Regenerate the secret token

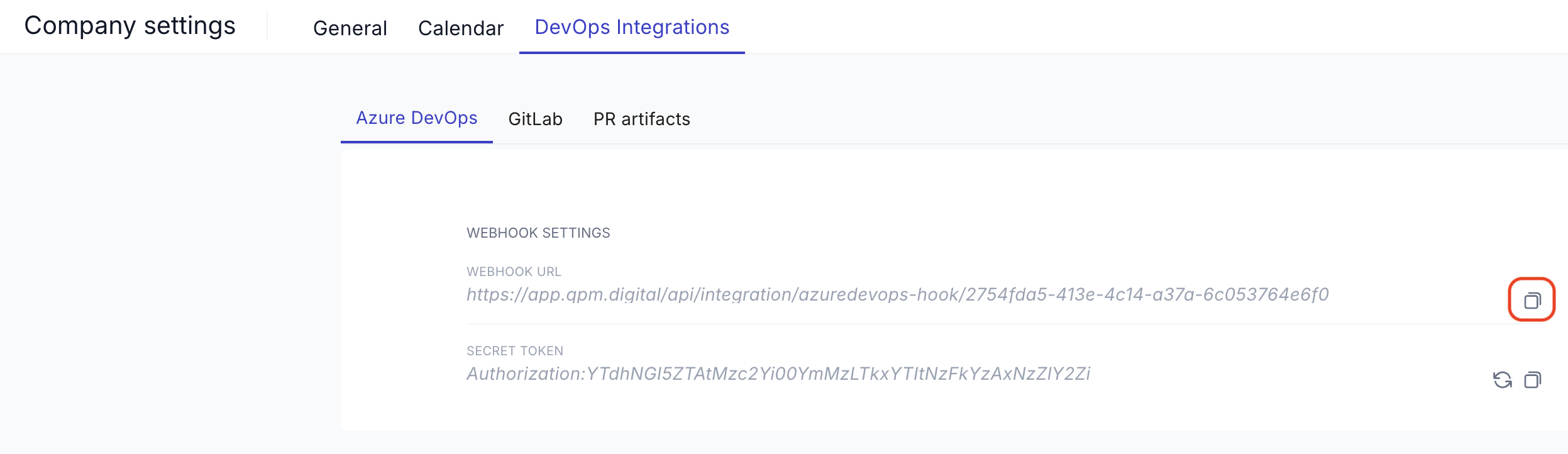pos(1502,380)
